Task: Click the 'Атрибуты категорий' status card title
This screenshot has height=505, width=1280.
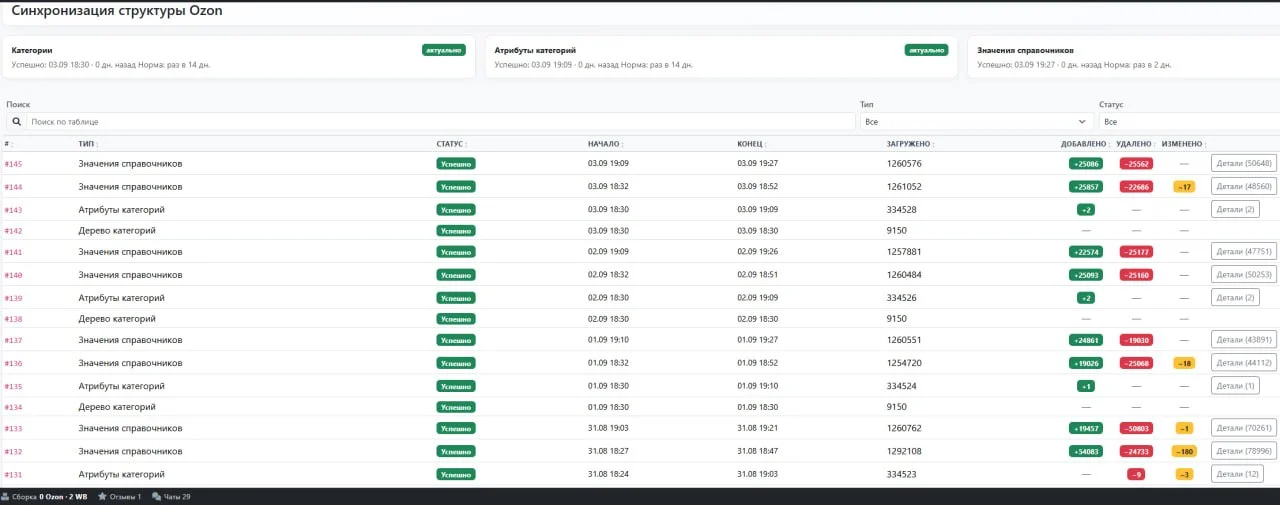Action: pyautogui.click(x=535, y=50)
